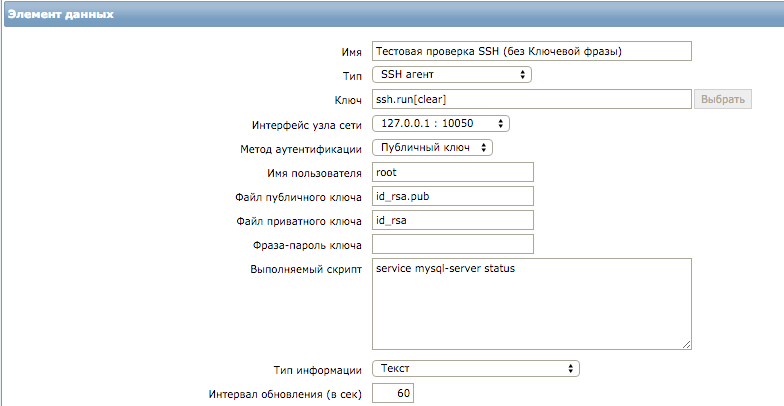This screenshot has width=784, height=406.
Task: Click inside the 'Выполняемый скрипт' text area
Action: tap(532, 304)
